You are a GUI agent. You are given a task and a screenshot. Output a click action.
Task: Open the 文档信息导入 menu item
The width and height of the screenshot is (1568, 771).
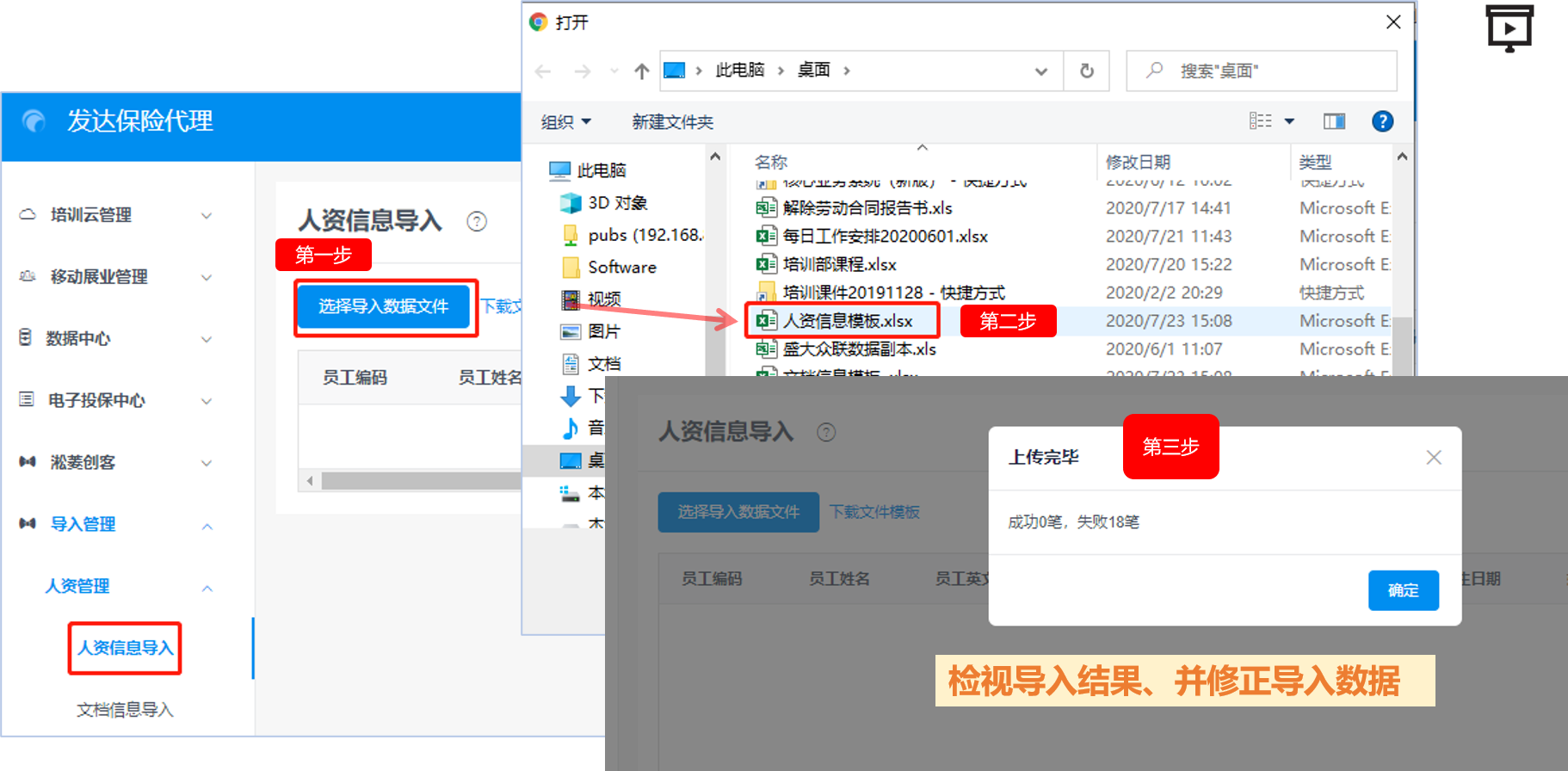126,710
